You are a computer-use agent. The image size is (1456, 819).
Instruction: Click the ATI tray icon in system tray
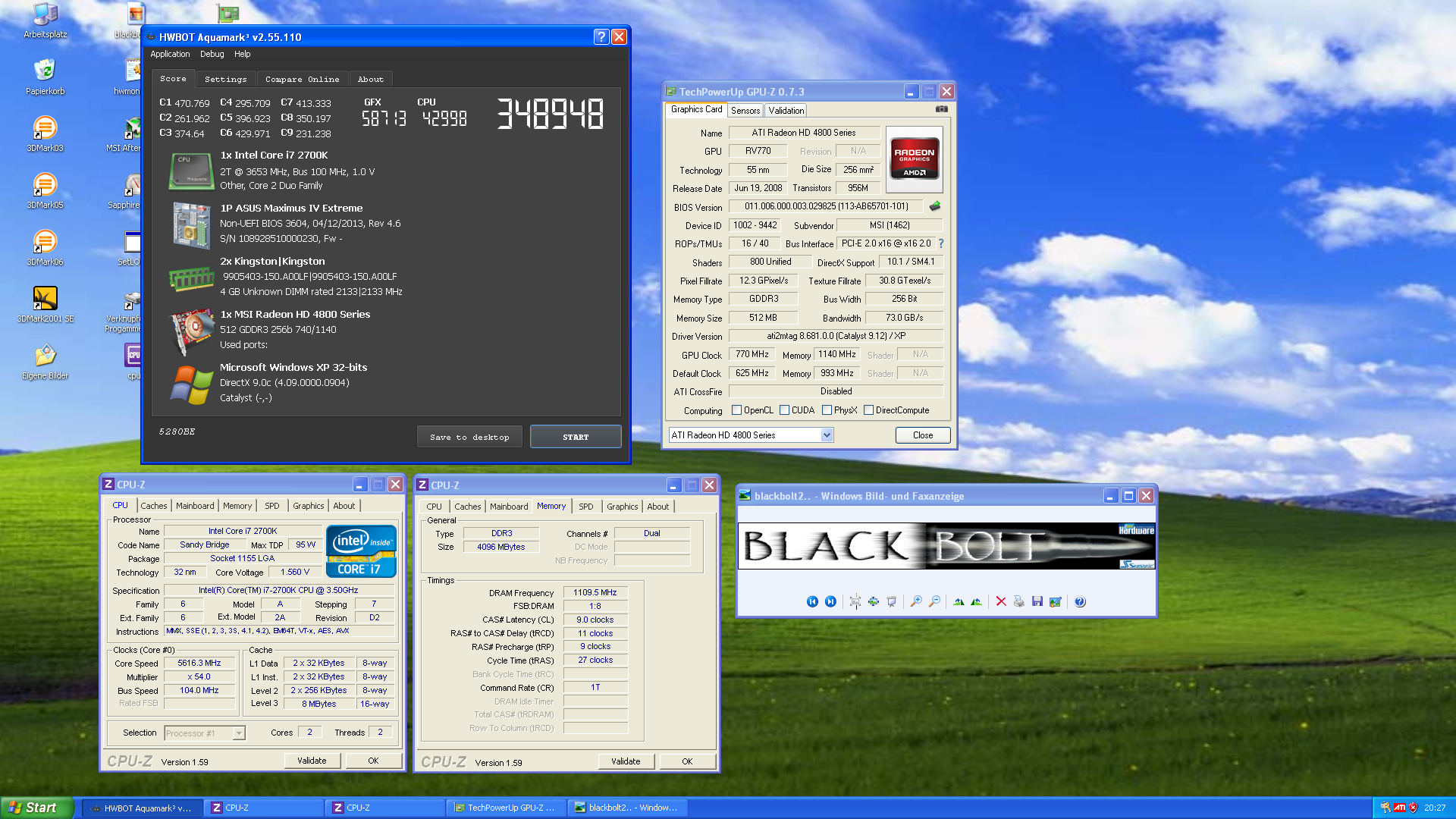[1399, 808]
